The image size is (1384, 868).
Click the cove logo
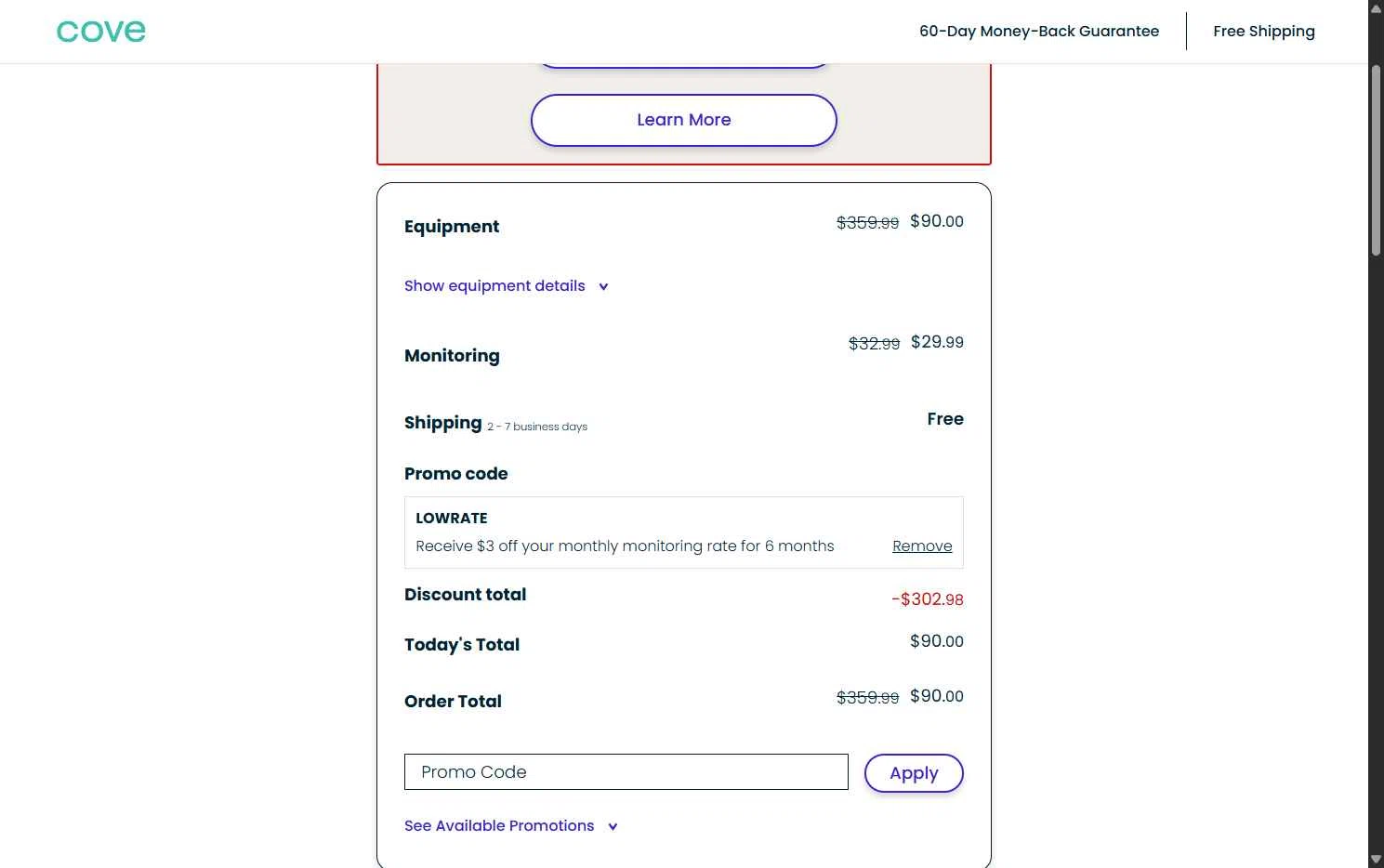100,32
